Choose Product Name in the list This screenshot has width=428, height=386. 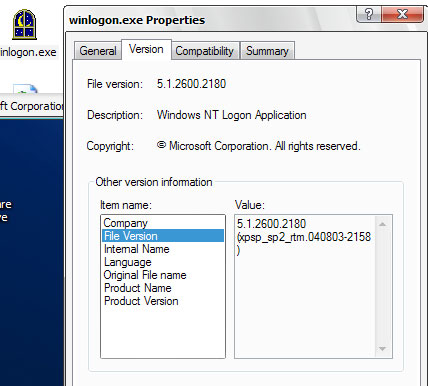pyautogui.click(x=163, y=288)
